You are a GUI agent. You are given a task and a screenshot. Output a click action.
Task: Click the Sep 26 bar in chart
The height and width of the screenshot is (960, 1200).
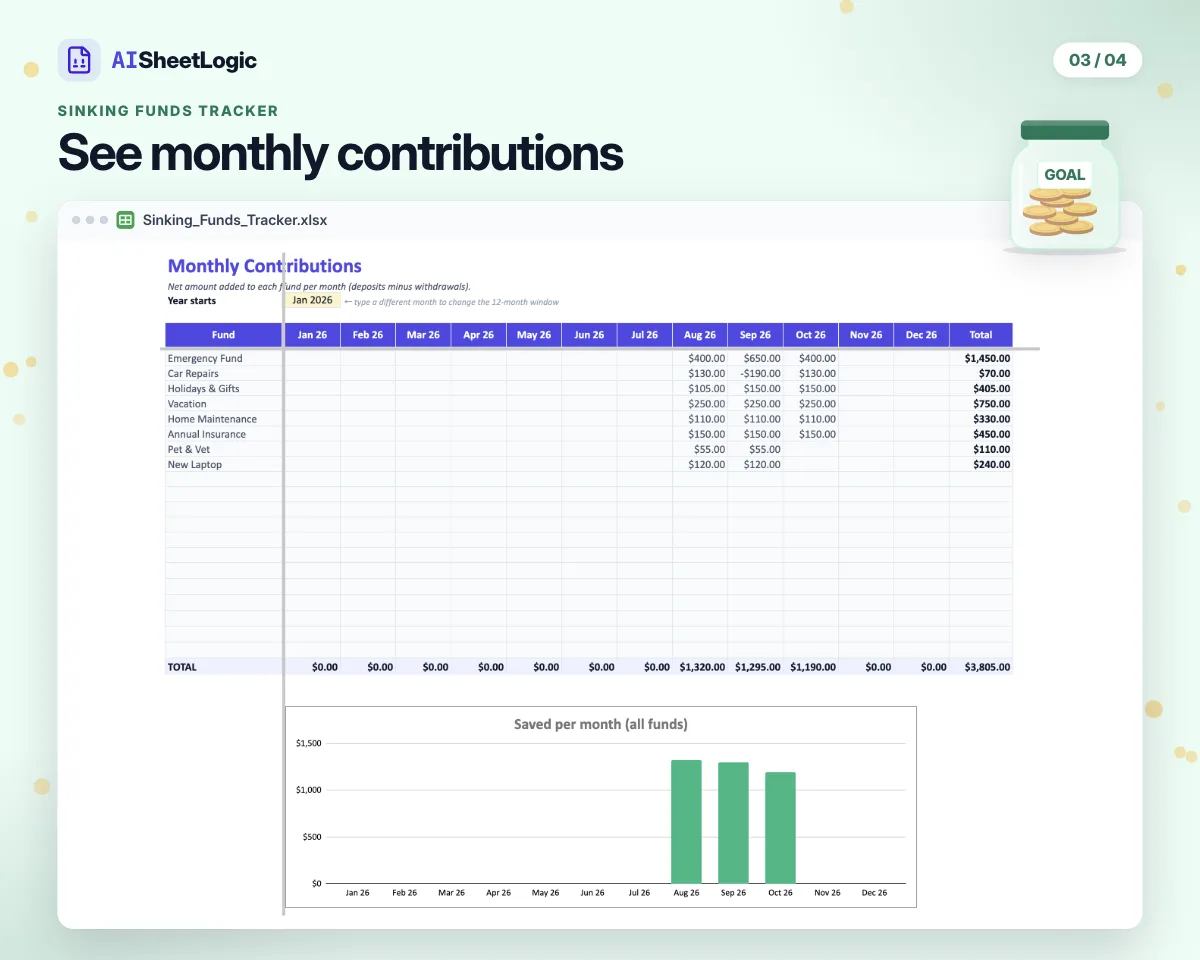coord(733,823)
